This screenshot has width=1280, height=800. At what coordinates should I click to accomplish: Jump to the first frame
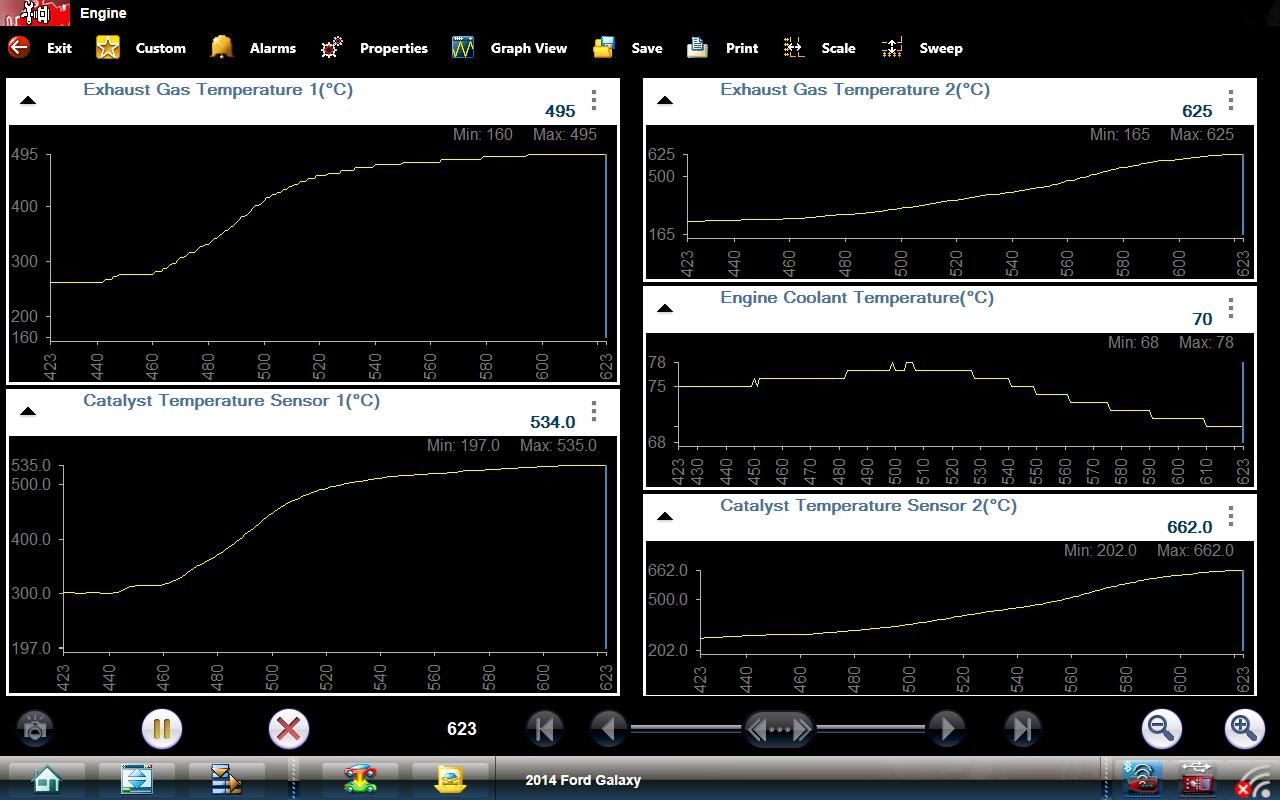[x=544, y=729]
